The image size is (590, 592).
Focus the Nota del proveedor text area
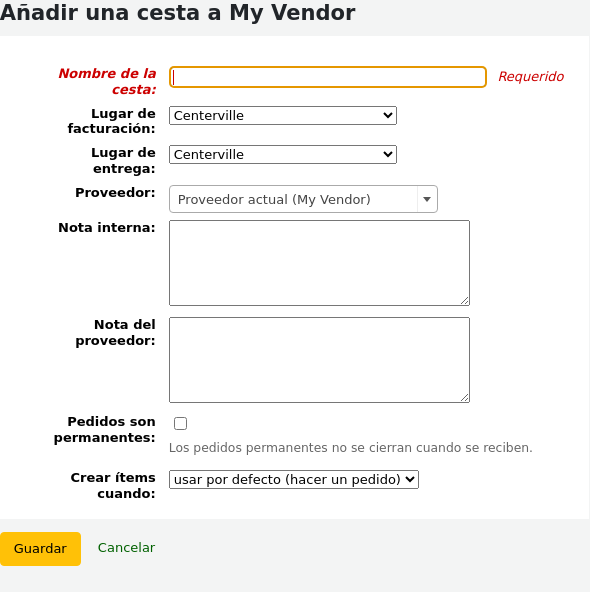[319, 360]
